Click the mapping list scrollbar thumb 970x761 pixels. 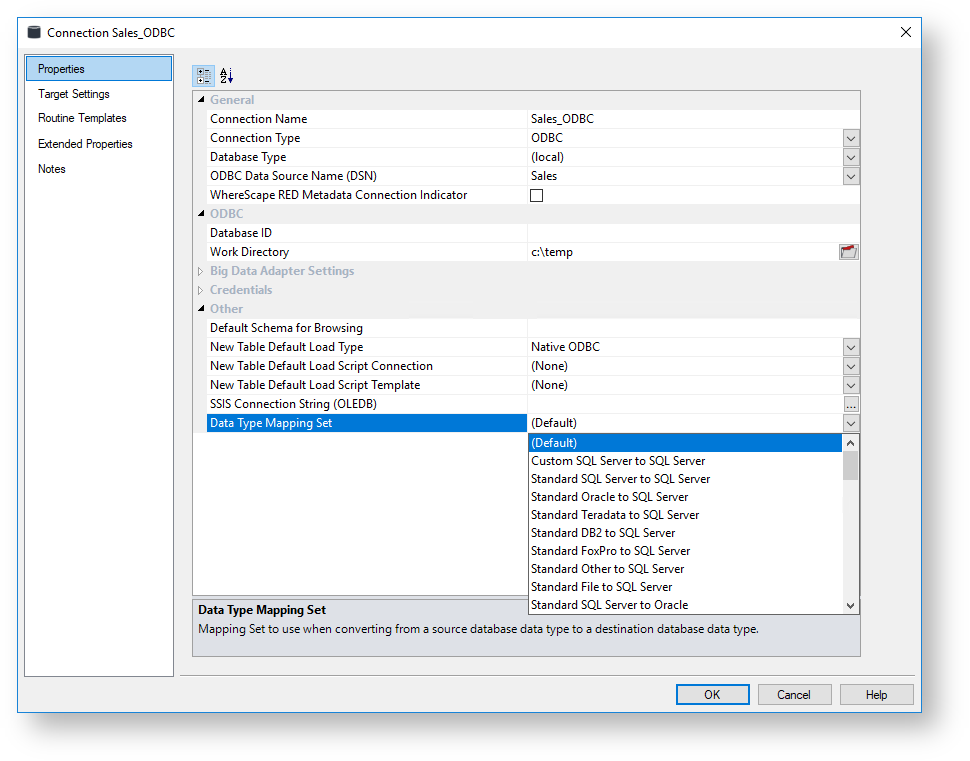[x=851, y=466]
